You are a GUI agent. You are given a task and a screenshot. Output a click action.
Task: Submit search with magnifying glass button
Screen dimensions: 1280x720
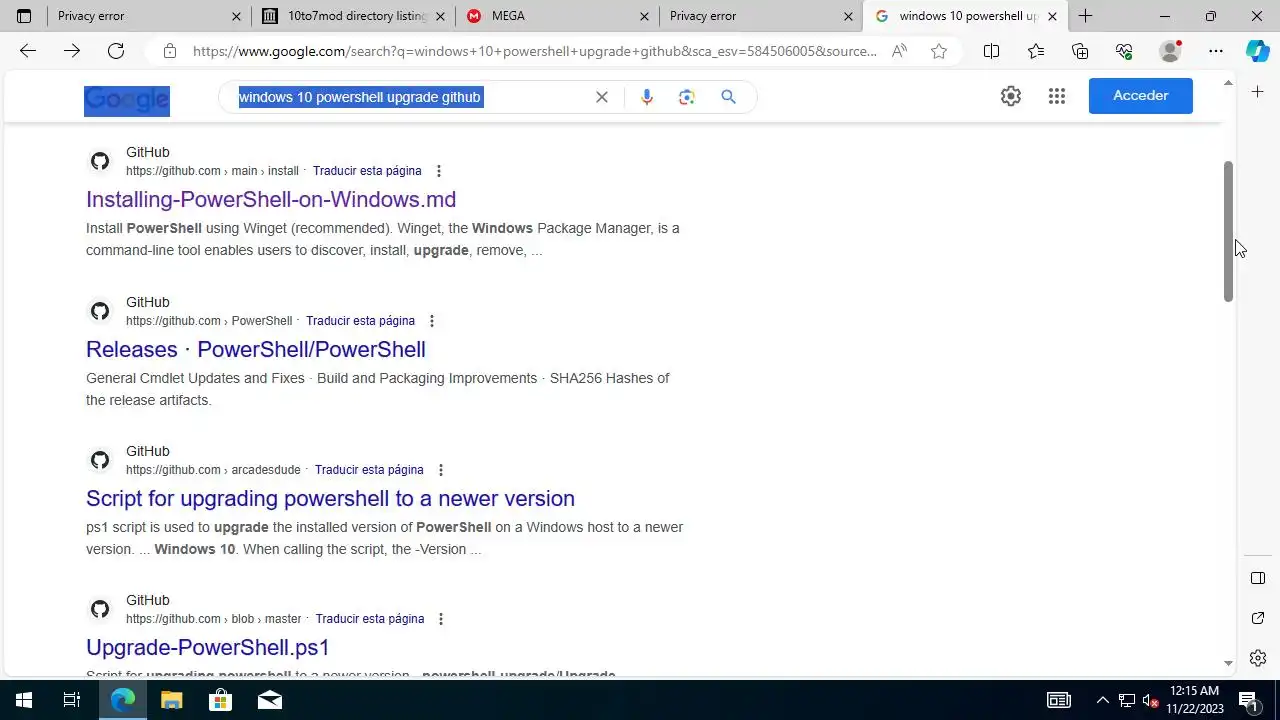coord(728,97)
